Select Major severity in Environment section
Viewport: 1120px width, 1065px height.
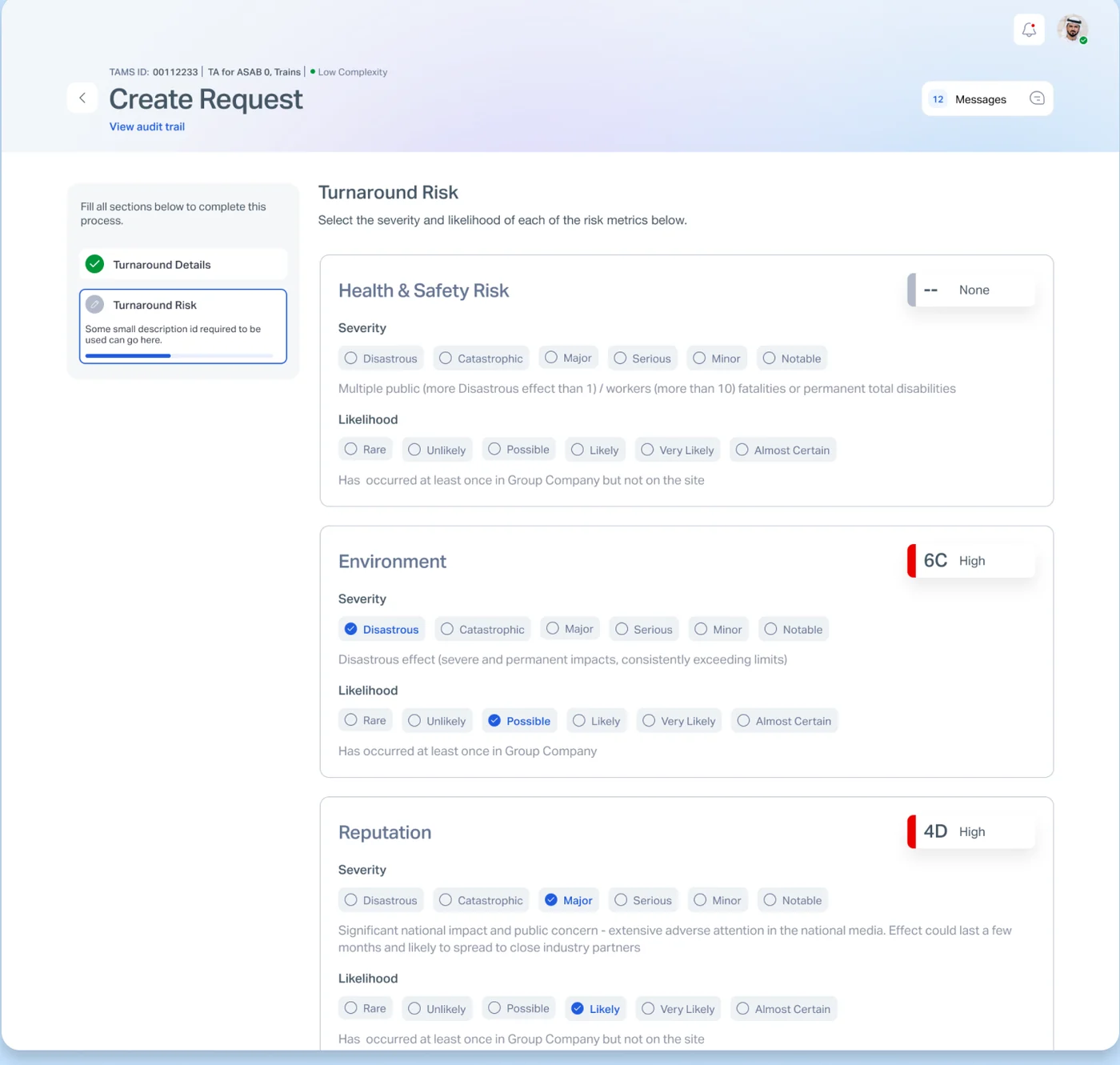[570, 629]
